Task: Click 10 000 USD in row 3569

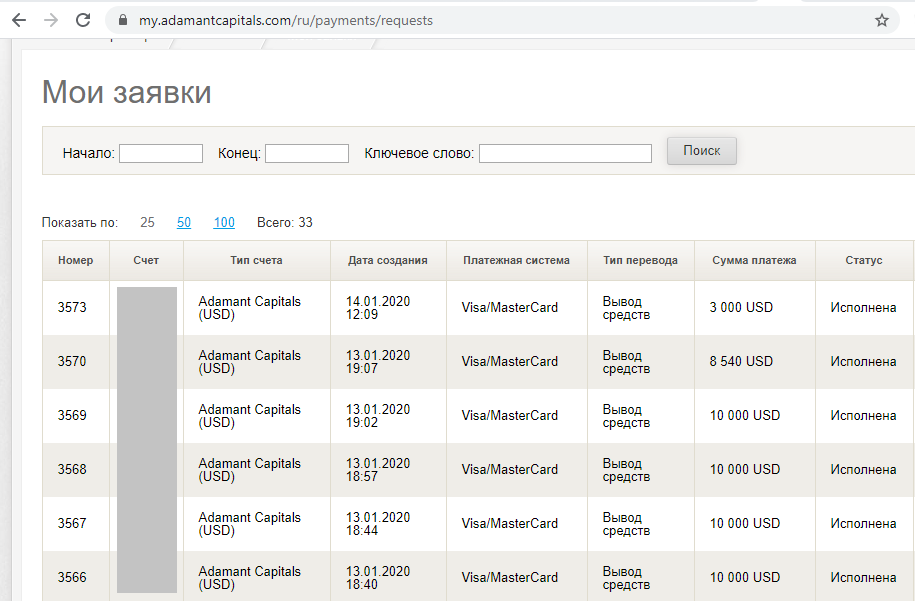Action: tap(745, 415)
